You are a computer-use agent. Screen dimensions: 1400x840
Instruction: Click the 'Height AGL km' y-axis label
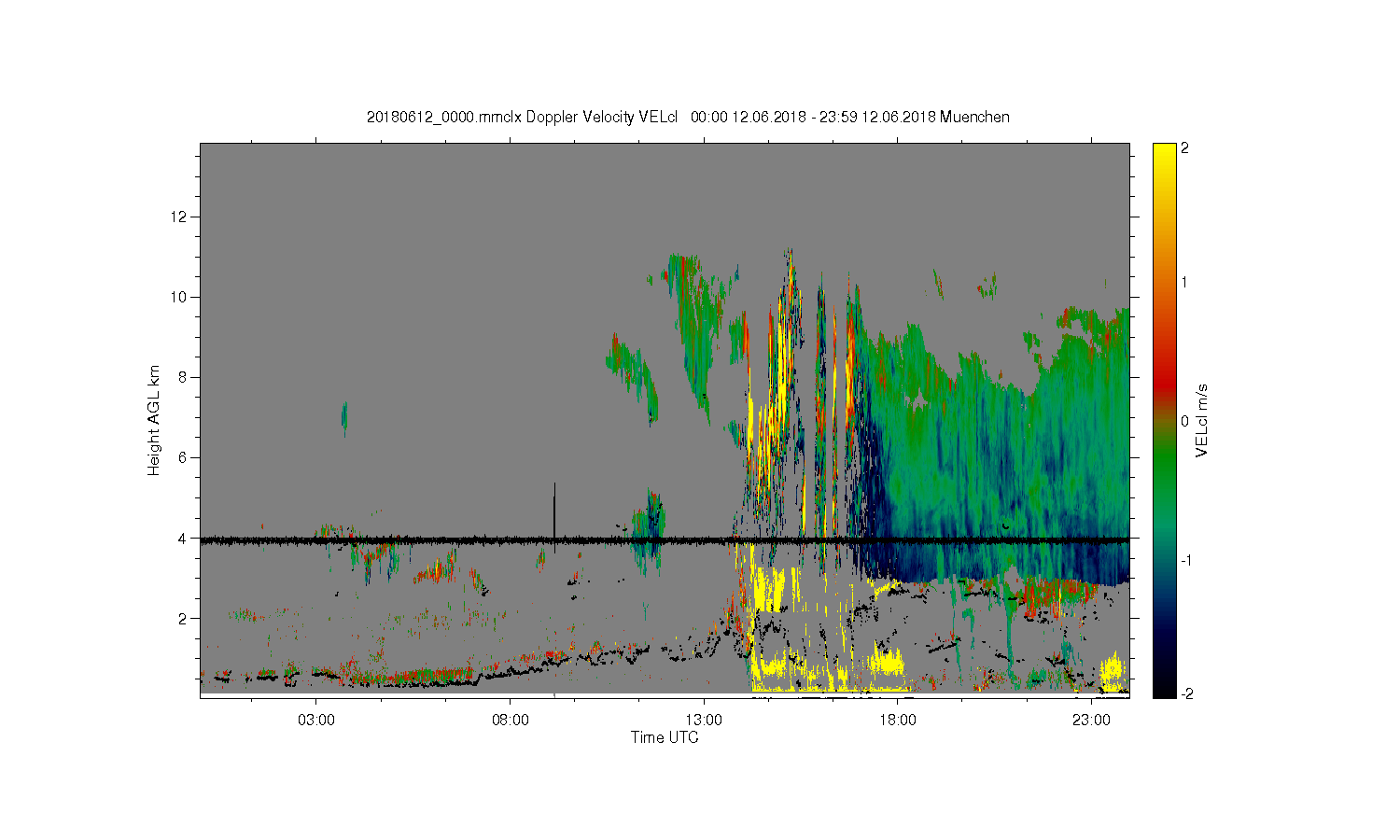154,420
